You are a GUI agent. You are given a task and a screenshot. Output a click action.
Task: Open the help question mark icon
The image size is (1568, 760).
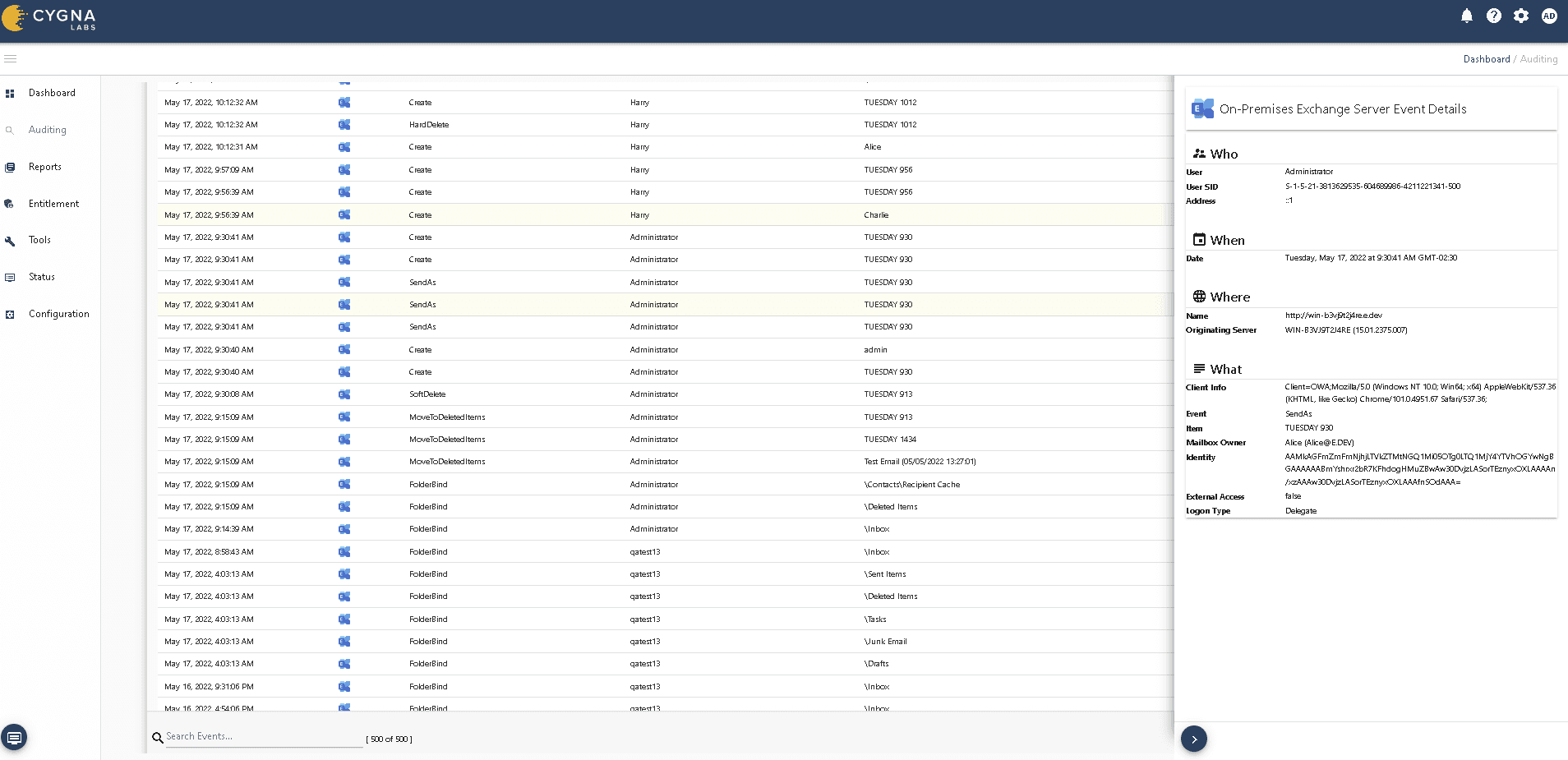click(x=1493, y=16)
